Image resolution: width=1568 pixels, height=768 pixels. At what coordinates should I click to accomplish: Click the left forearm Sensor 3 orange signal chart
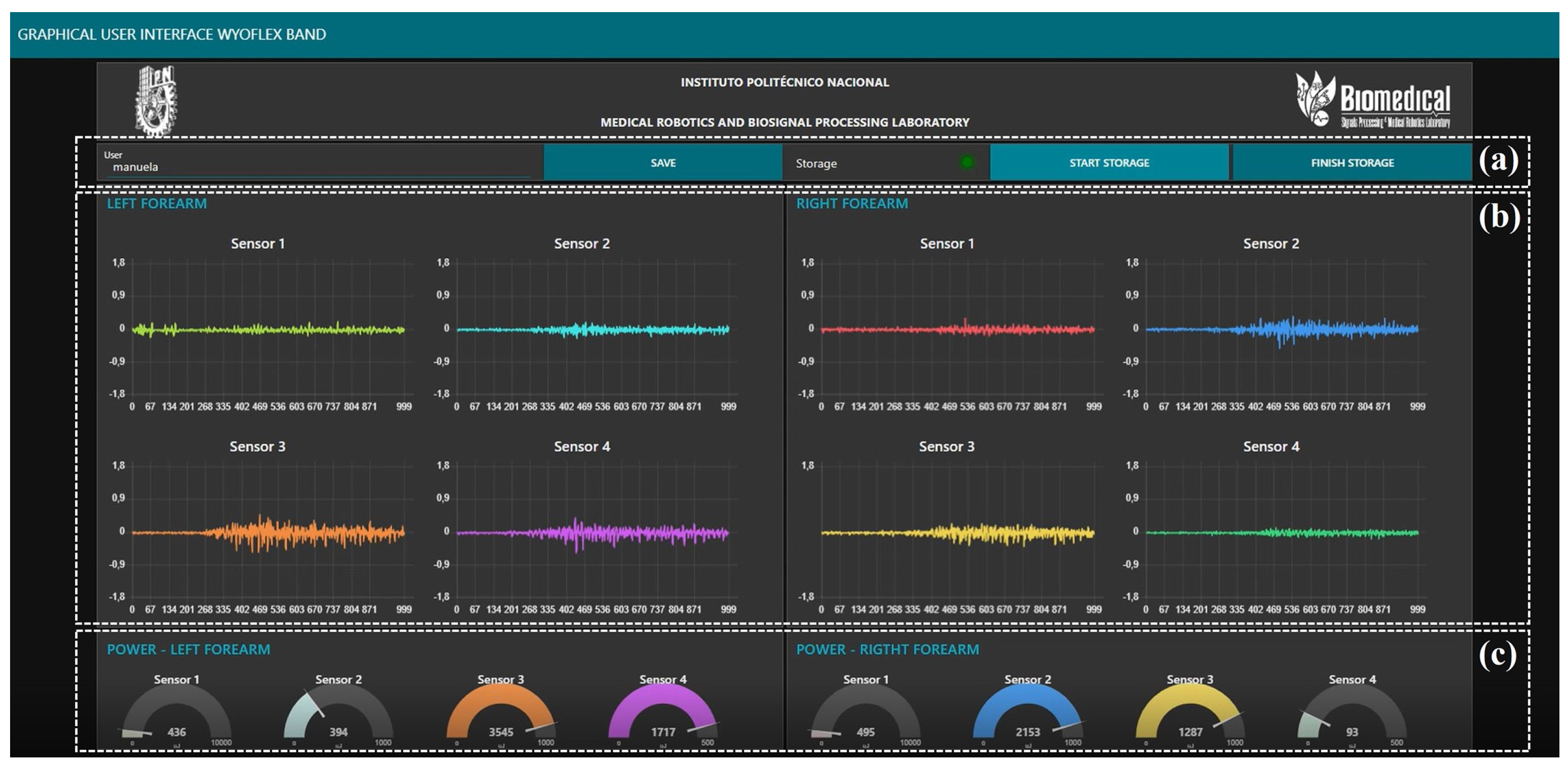268,532
